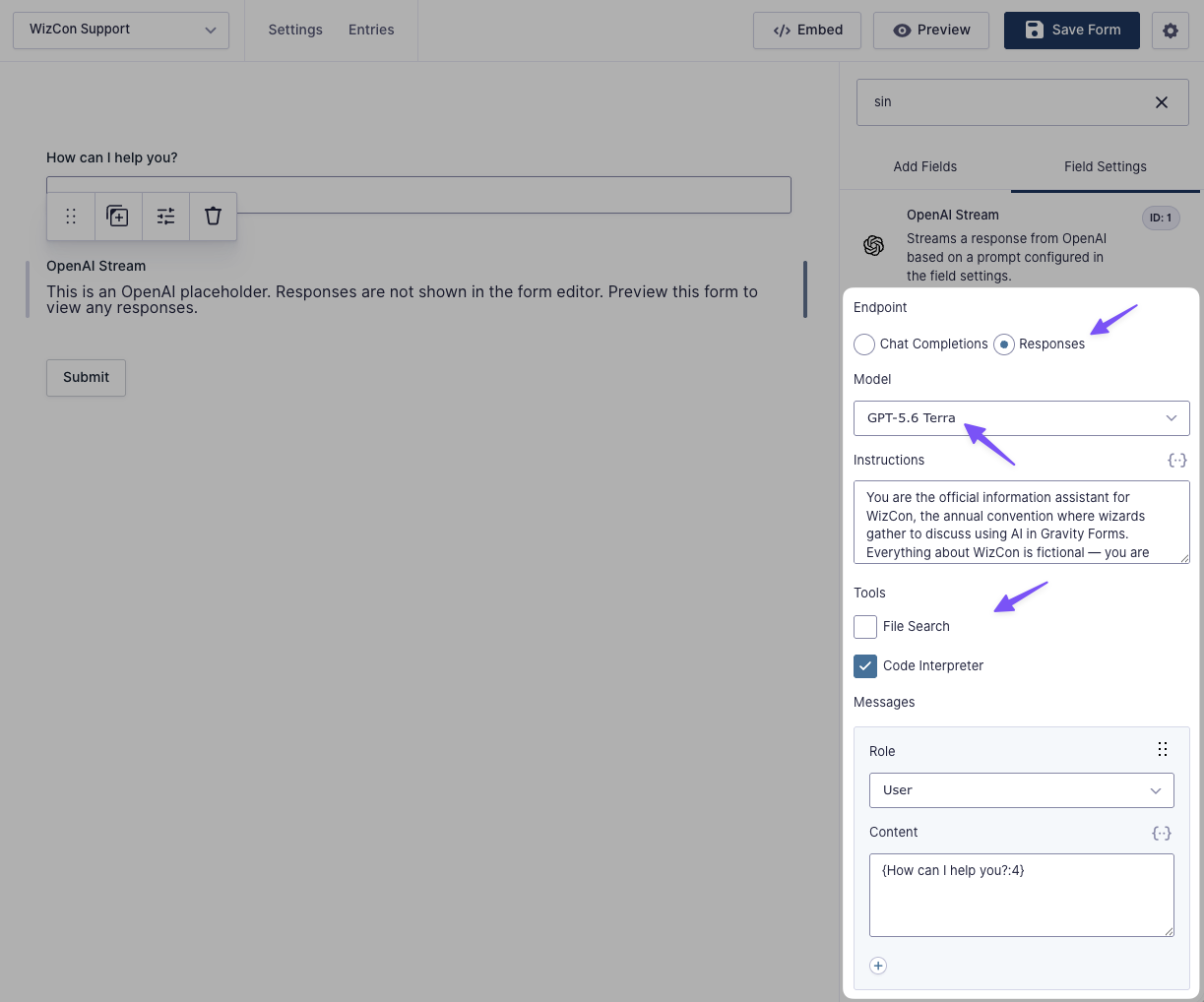
Task: Grab the message row drag handle
Action: point(1163,750)
